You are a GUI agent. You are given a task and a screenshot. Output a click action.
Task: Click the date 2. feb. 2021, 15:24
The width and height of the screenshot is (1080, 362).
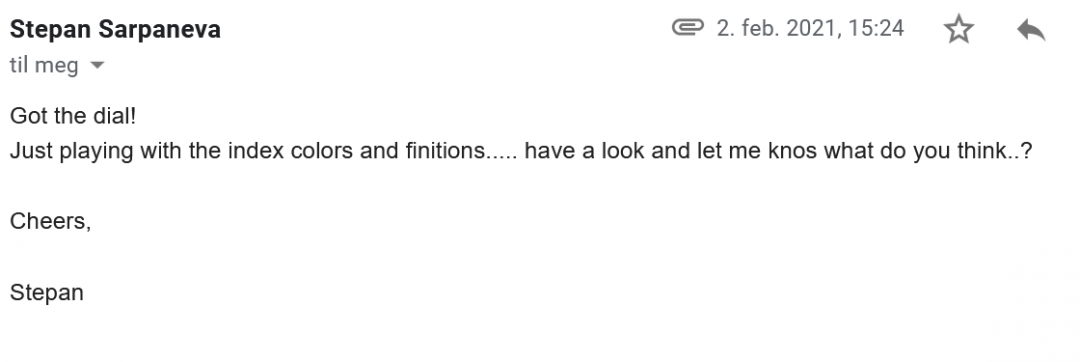pos(810,28)
